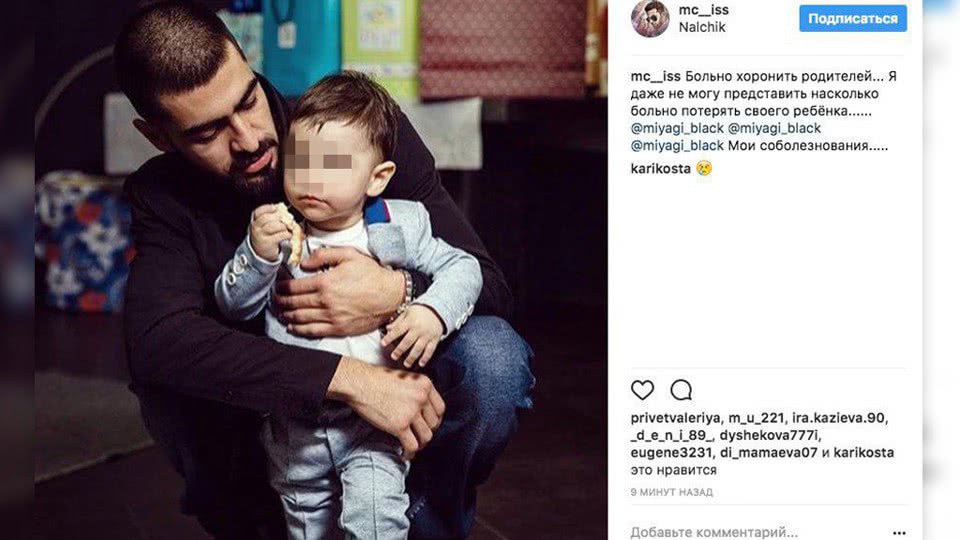960x540 pixels.
Task: Click the Подписаться follow button
Action: pos(853,18)
